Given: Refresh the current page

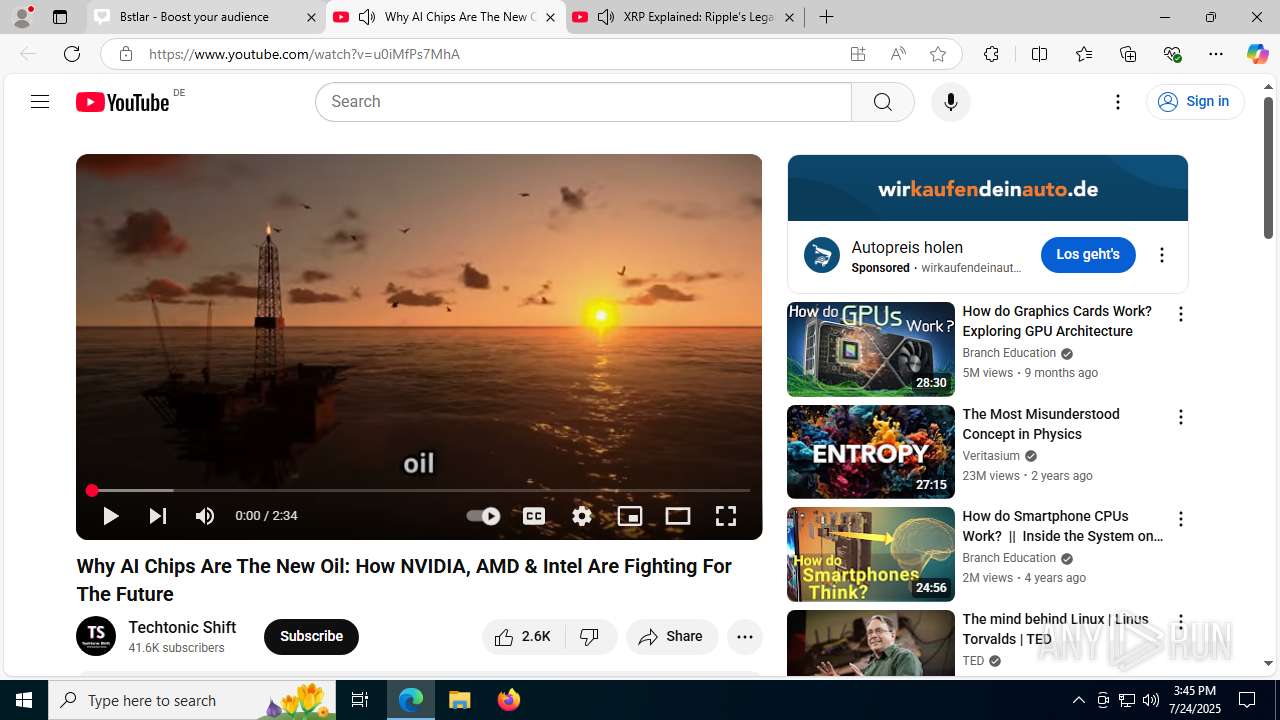Looking at the screenshot, I should 72,54.
